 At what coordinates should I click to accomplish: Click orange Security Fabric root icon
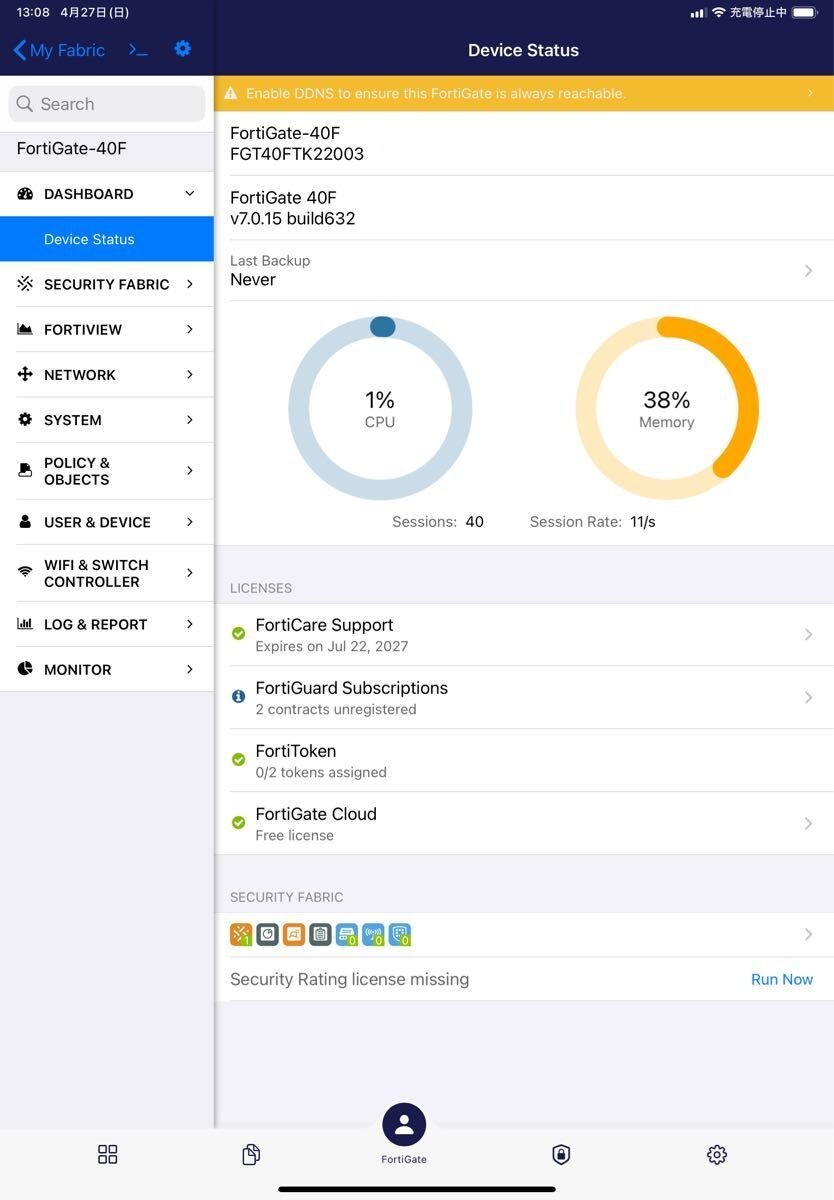(241, 934)
